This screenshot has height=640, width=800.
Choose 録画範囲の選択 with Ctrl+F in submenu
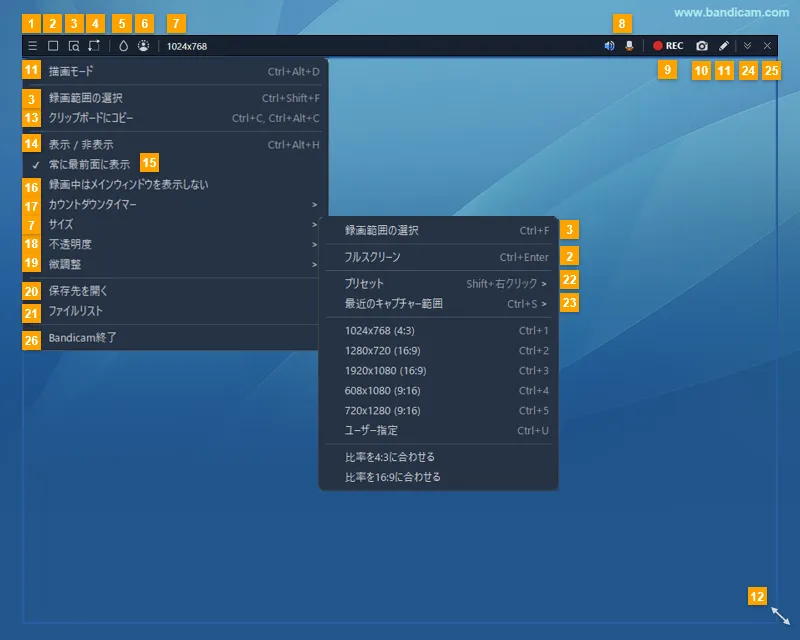click(x=438, y=230)
